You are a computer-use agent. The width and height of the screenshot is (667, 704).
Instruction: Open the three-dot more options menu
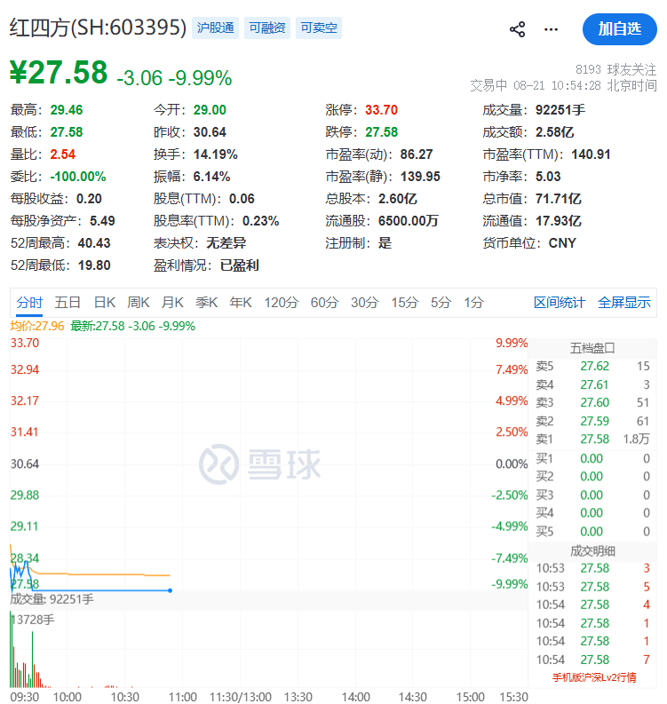click(x=551, y=30)
